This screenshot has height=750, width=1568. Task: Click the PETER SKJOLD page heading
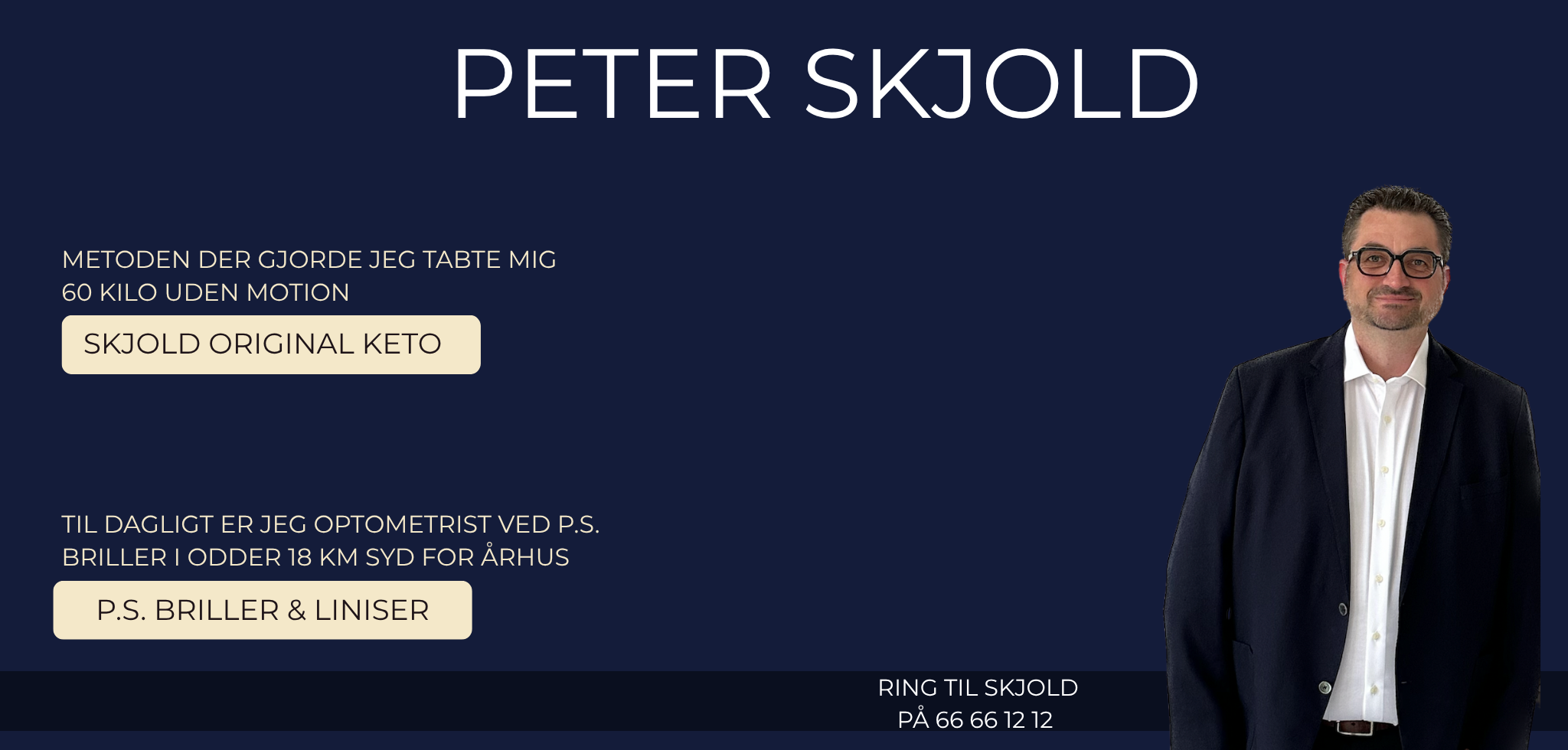coord(825,83)
